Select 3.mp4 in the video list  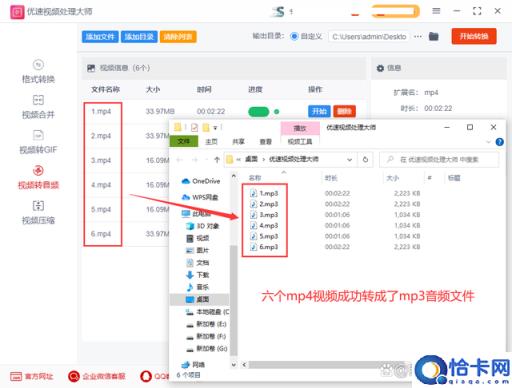pos(101,160)
